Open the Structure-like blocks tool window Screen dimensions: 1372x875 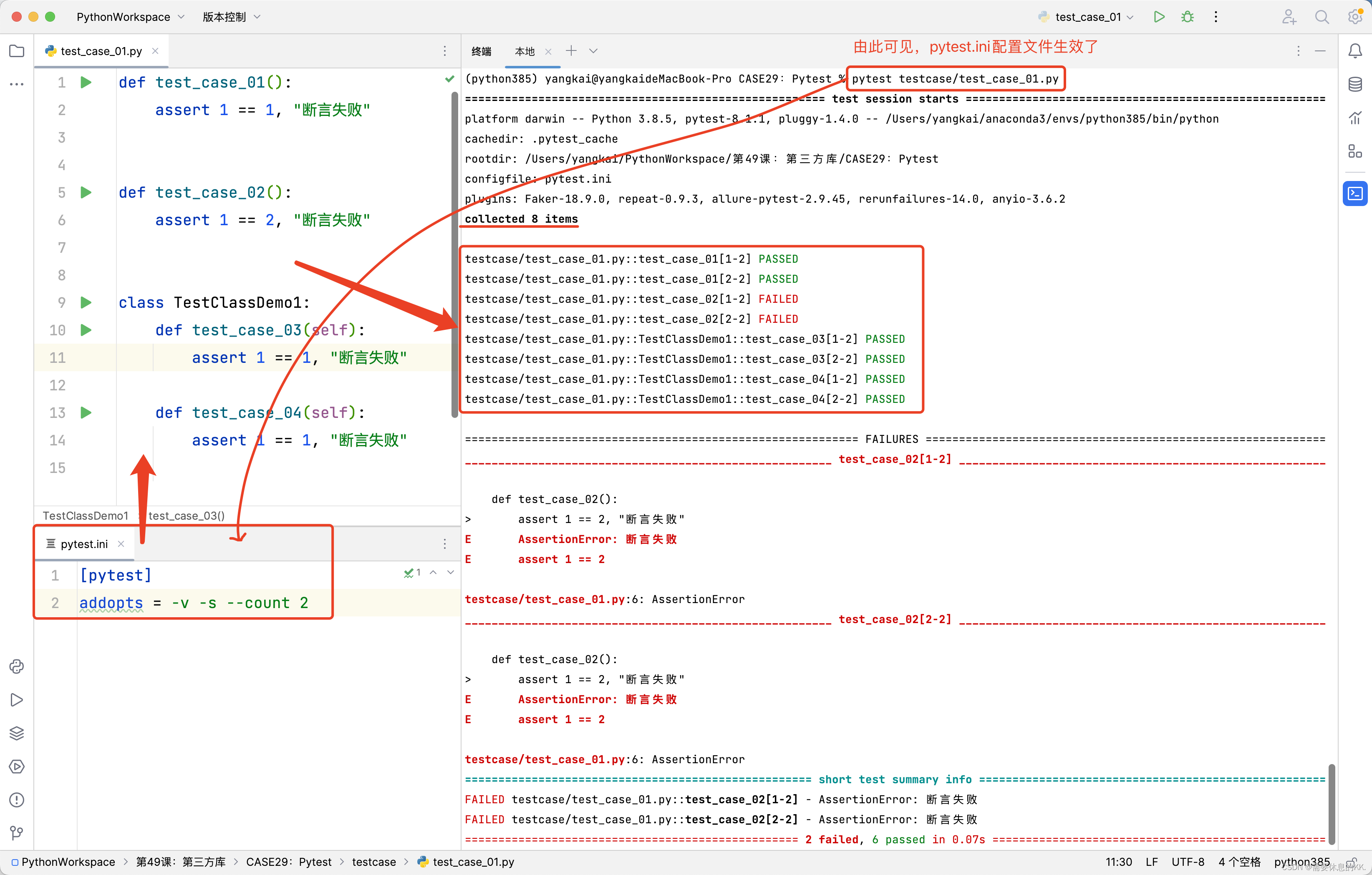coord(1355,151)
